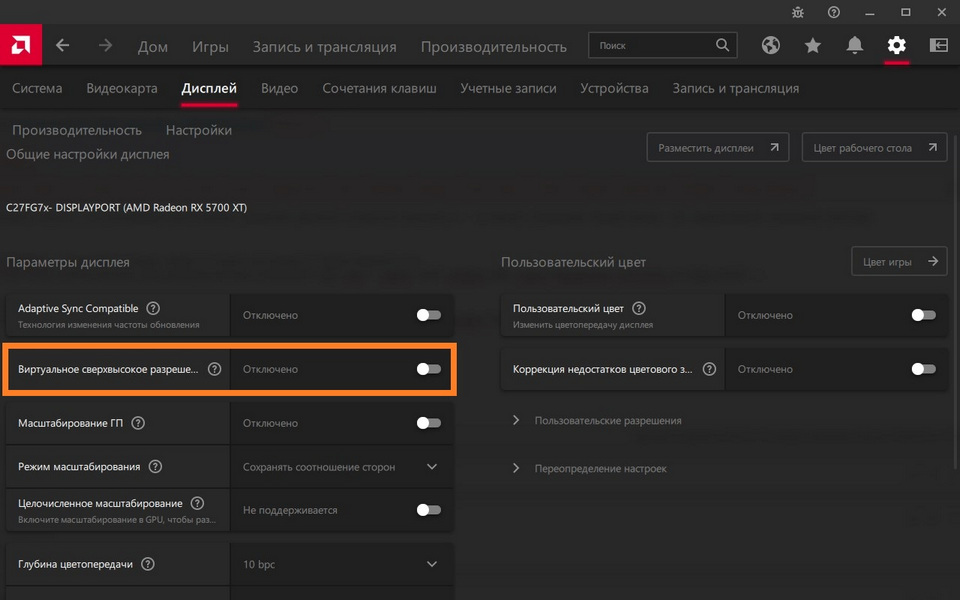
Task: Click the Параметры дисплея heading
Action: (x=68, y=262)
